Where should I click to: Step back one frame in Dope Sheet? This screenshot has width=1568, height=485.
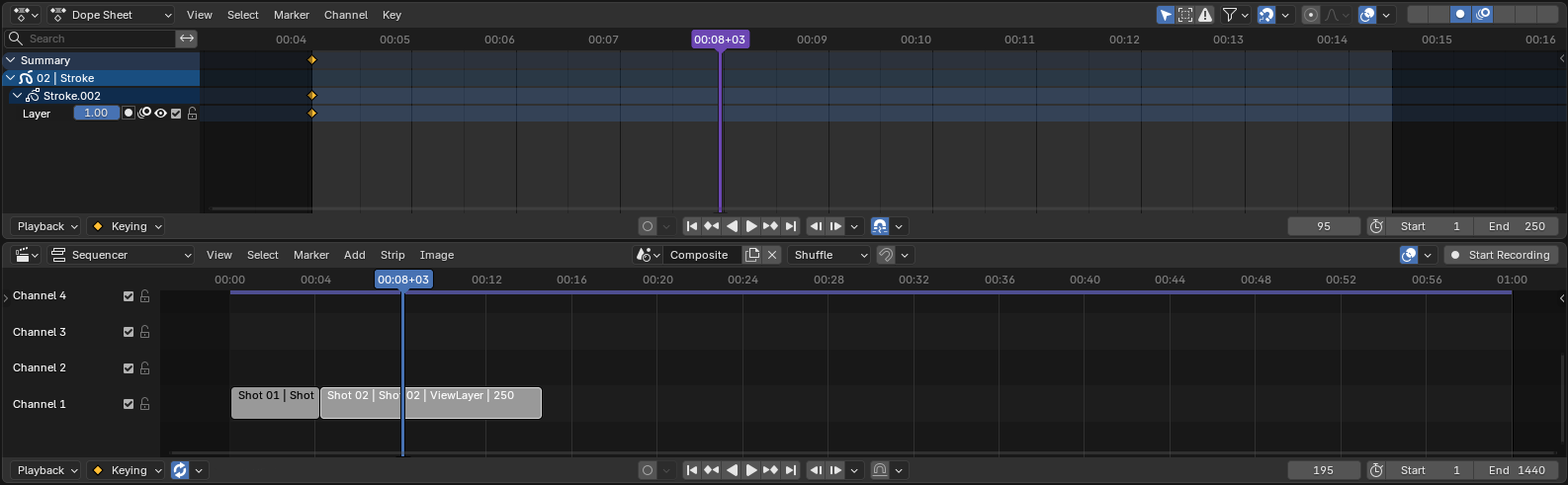817,226
